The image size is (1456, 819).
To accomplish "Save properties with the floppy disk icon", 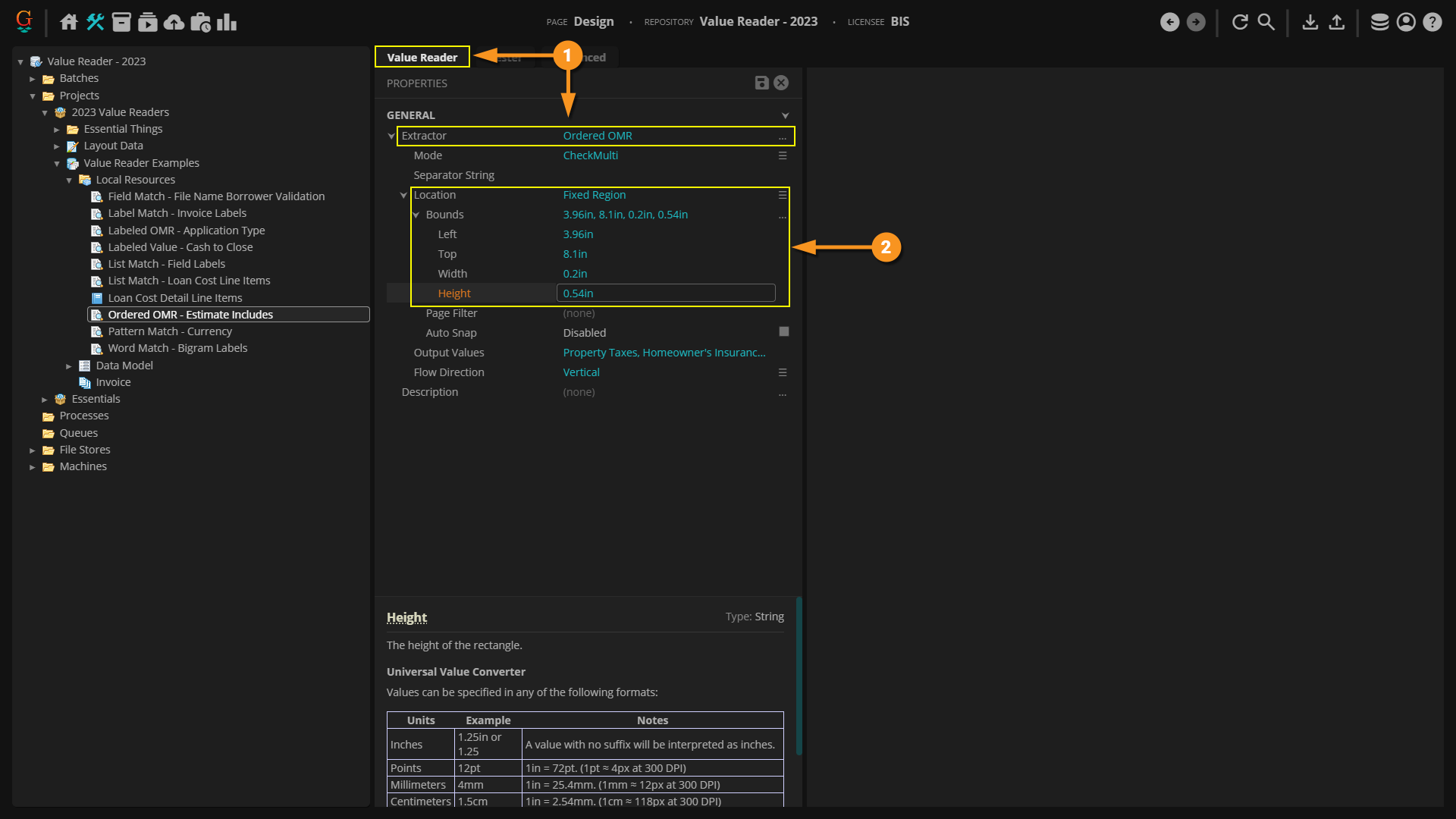I will point(761,83).
